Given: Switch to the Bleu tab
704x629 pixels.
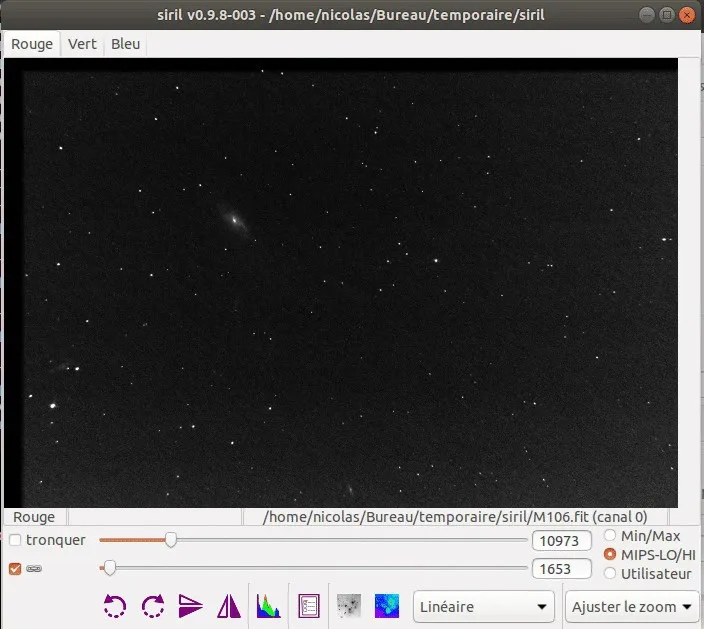Looking at the screenshot, I should click(x=125, y=44).
